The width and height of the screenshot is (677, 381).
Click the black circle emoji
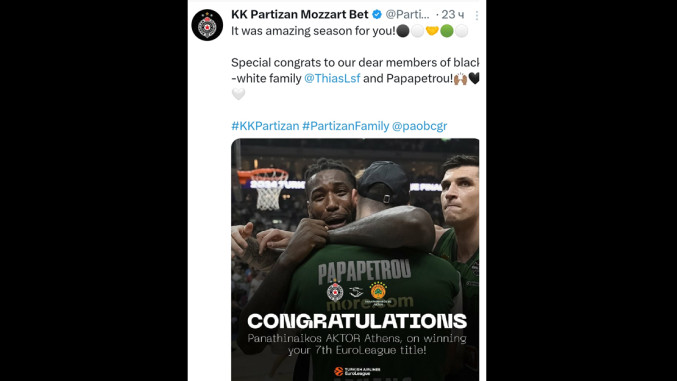click(x=403, y=31)
